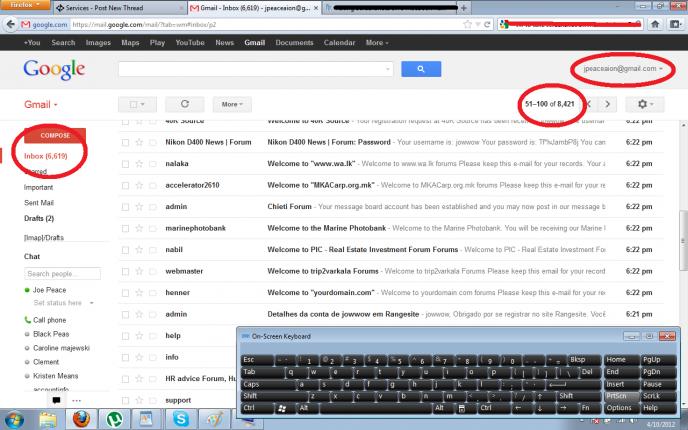The width and height of the screenshot is (688, 430).
Task: Click the Search people chat field
Action: click(x=62, y=274)
